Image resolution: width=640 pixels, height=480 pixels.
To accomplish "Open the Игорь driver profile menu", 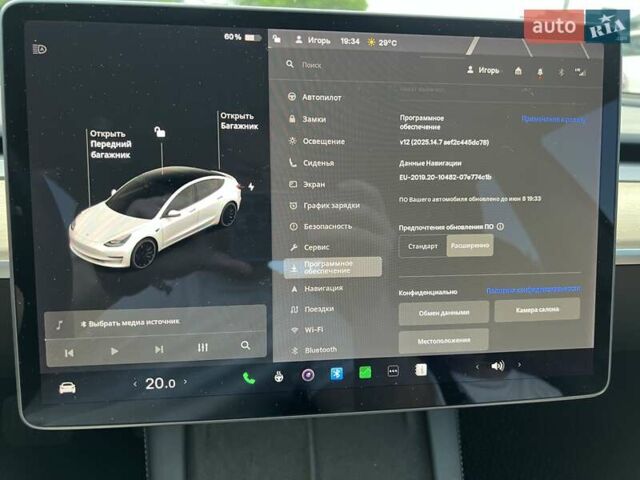I will [x=483, y=70].
